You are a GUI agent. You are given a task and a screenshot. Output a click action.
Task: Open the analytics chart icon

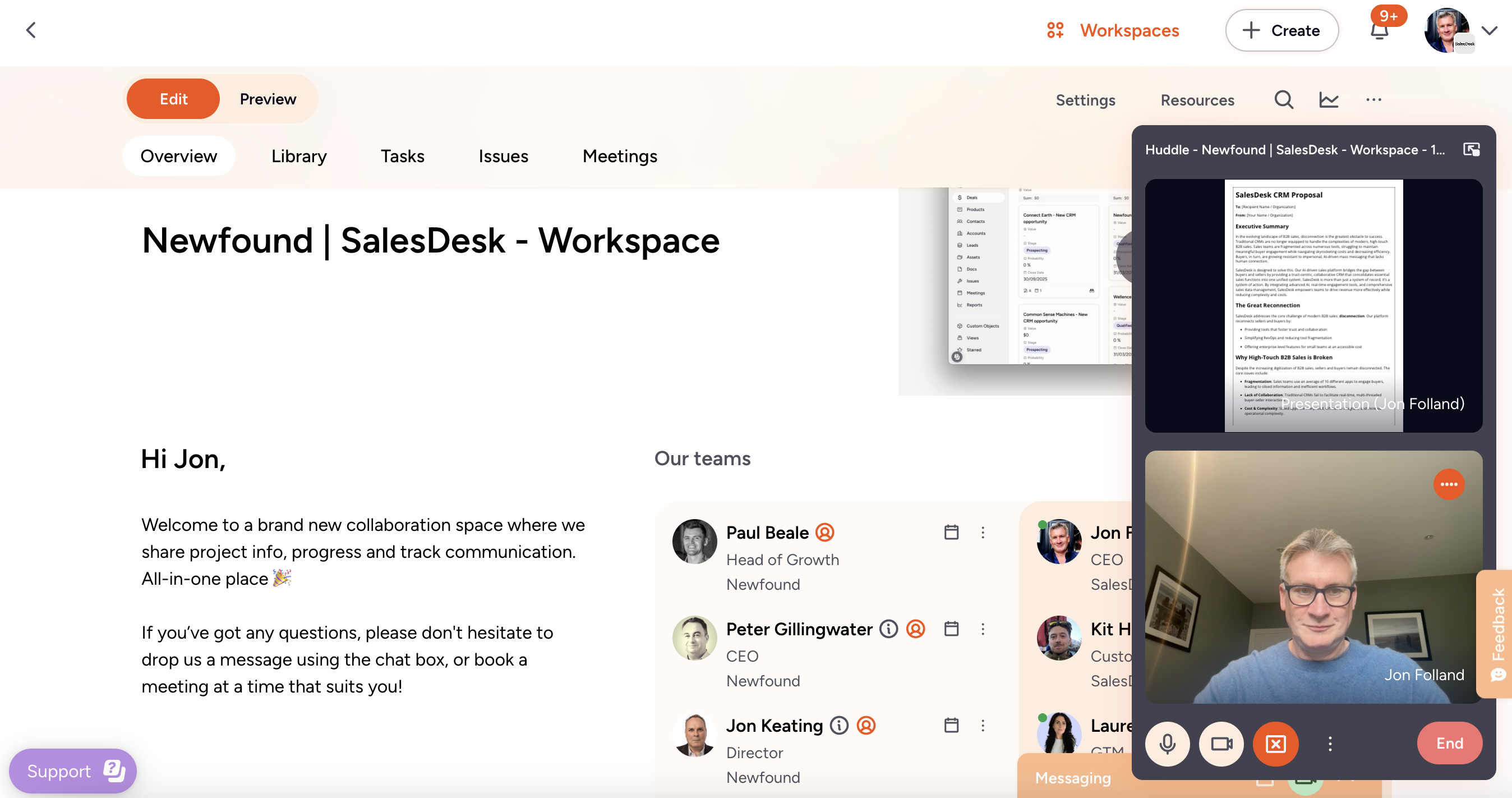(1328, 100)
